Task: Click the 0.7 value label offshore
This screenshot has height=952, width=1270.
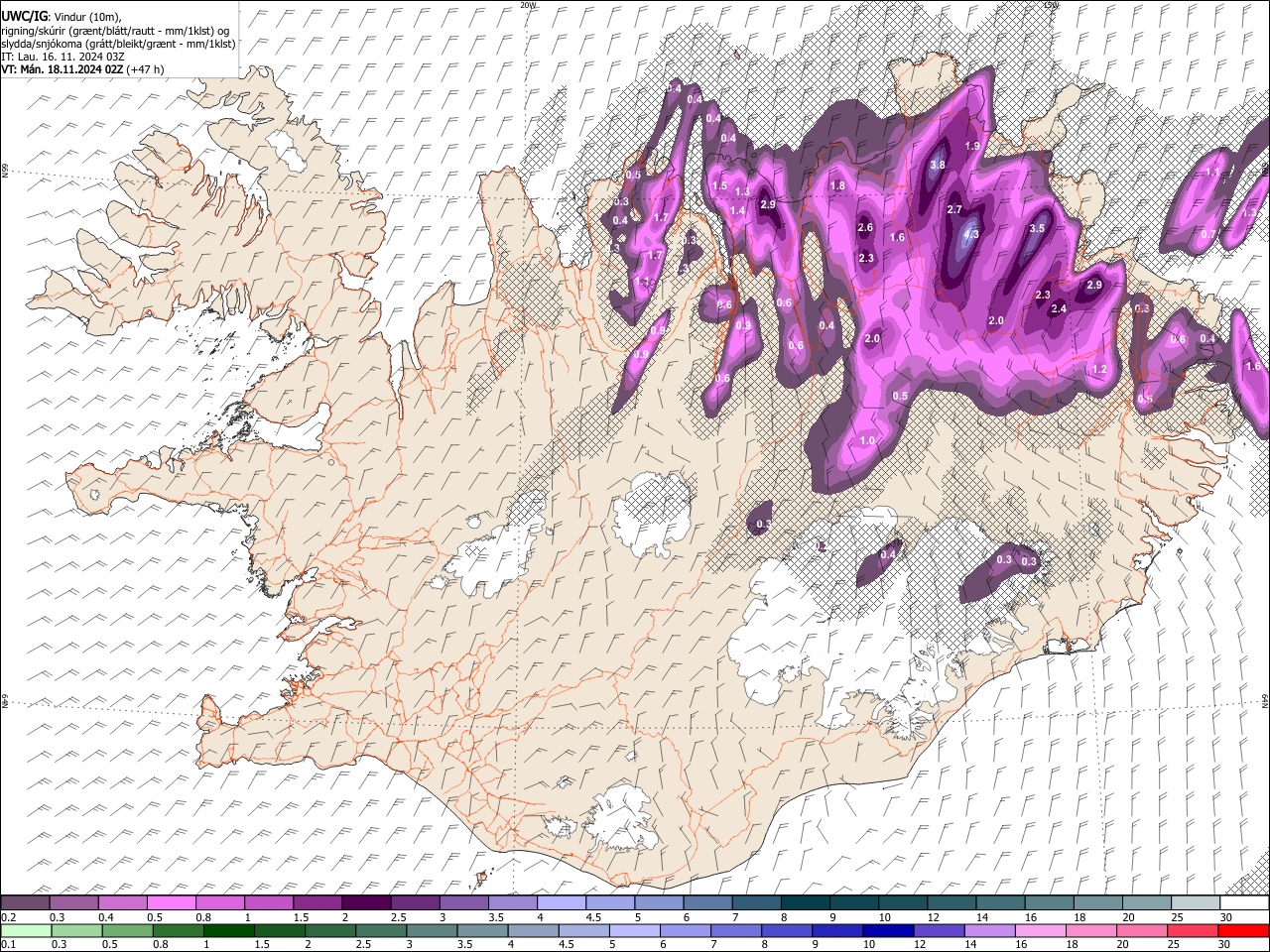Action: (1208, 235)
